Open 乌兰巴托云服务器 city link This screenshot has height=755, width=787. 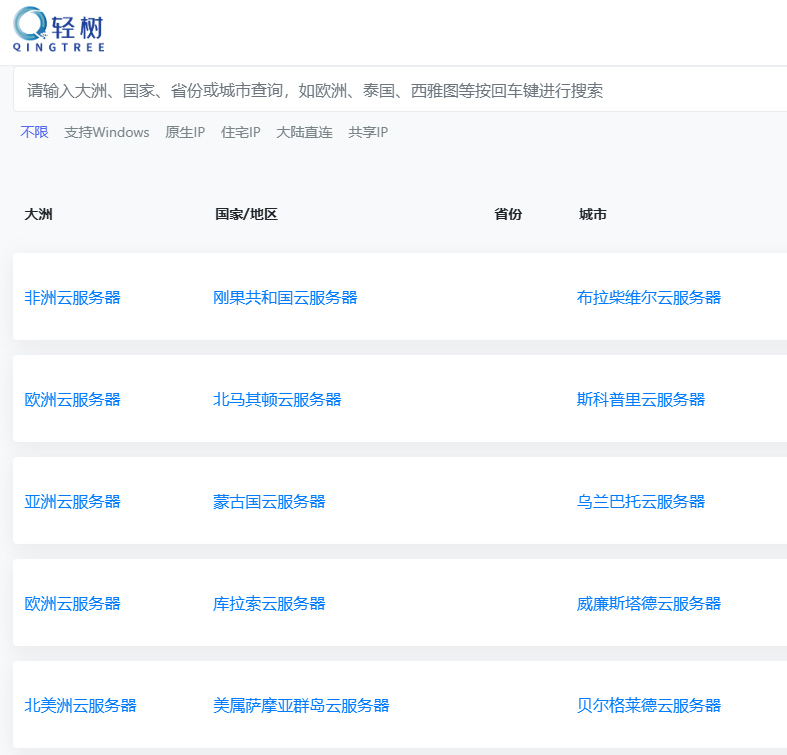(x=641, y=501)
